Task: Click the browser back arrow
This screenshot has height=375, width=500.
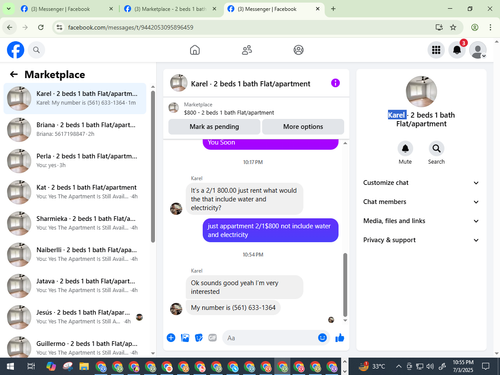Action: point(10,27)
